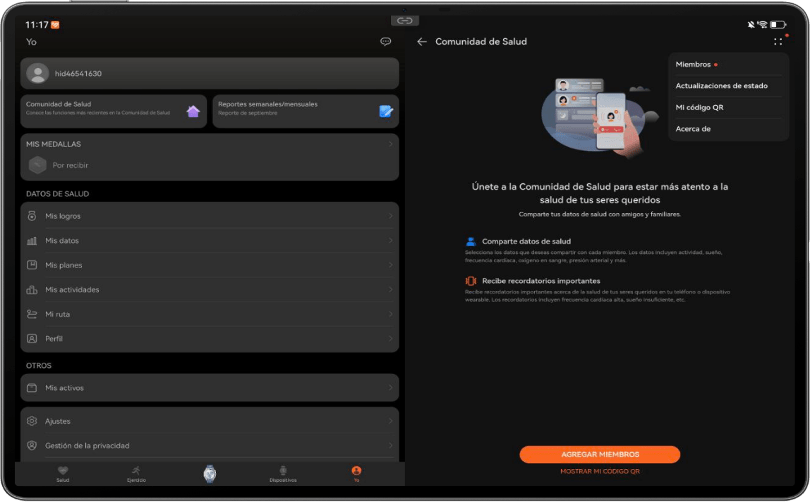Viewport: 810px width, 502px height.
Task: Open the Mis logros chevron row
Action: coord(210,216)
